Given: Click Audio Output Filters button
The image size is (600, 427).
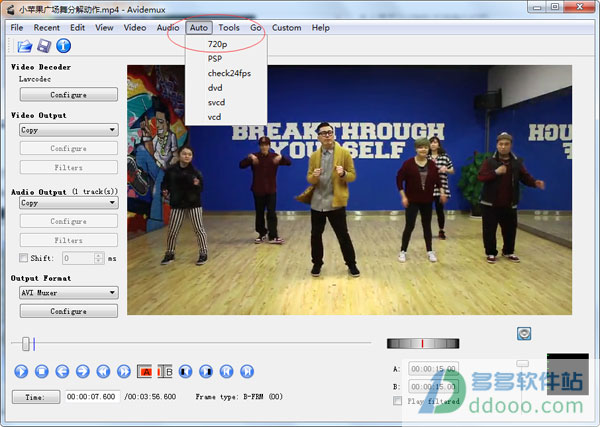Looking at the screenshot, I should pyautogui.click(x=69, y=240).
